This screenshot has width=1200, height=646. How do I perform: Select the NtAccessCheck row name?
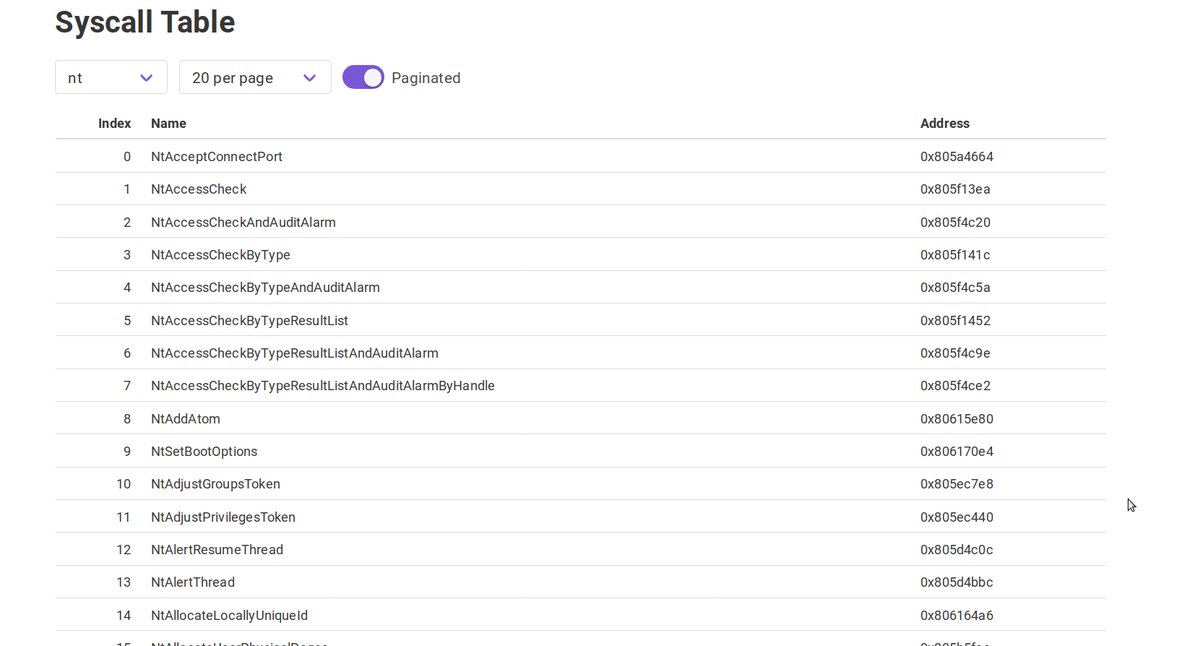[199, 189]
